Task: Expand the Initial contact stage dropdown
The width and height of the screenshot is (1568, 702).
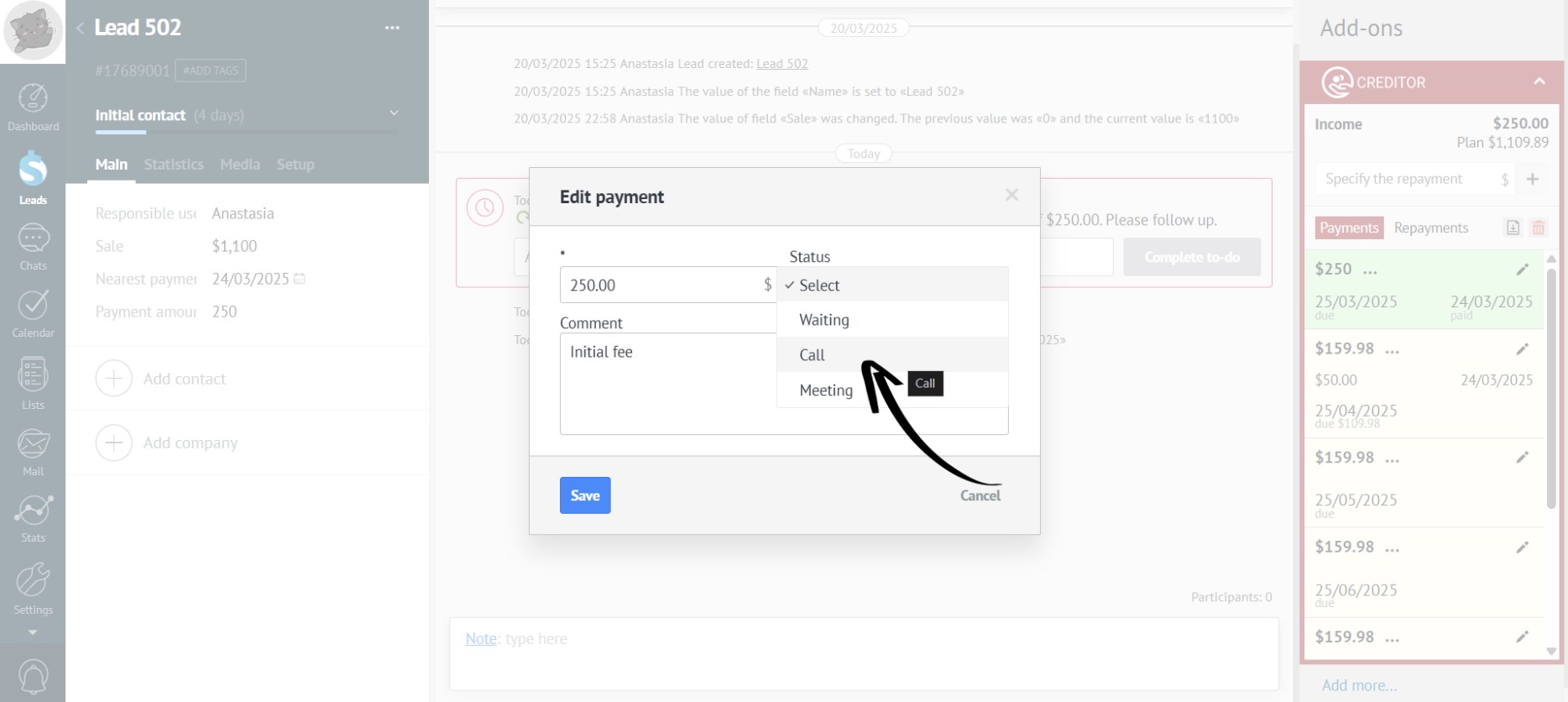Action: (394, 113)
